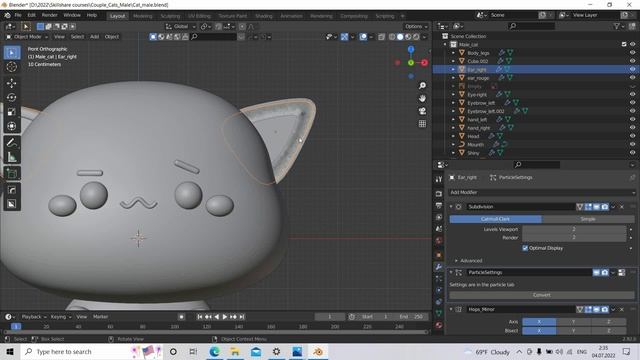
Task: Enable Y axis for Hops_Mirror
Action: (x=573, y=322)
